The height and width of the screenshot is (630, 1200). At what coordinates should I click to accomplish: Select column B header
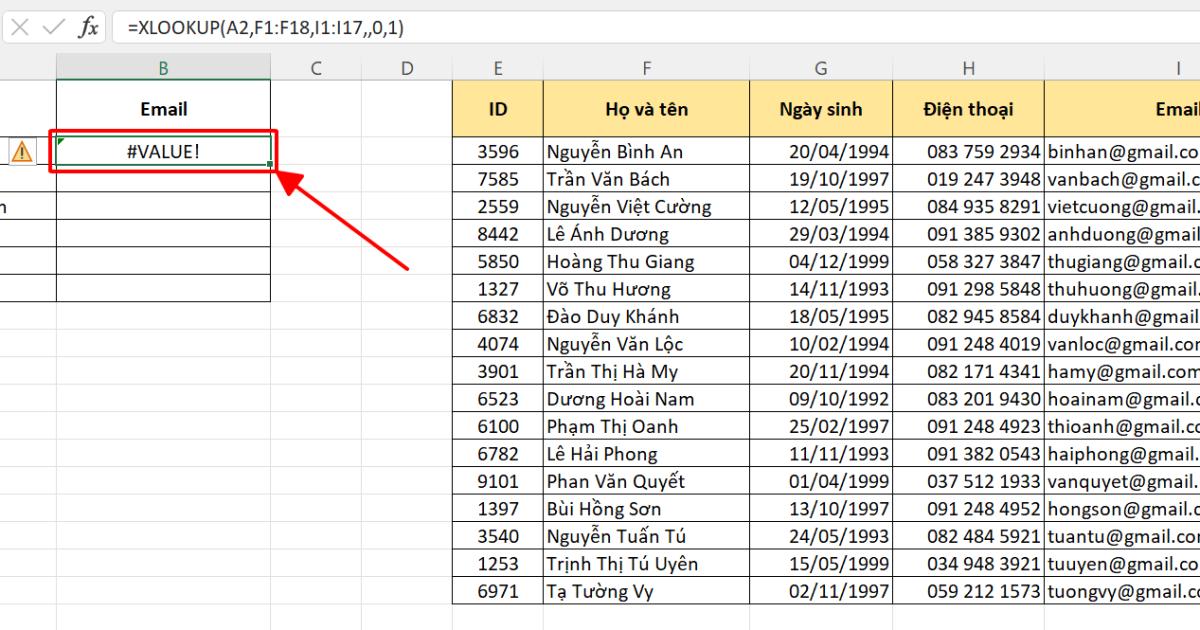click(163, 68)
